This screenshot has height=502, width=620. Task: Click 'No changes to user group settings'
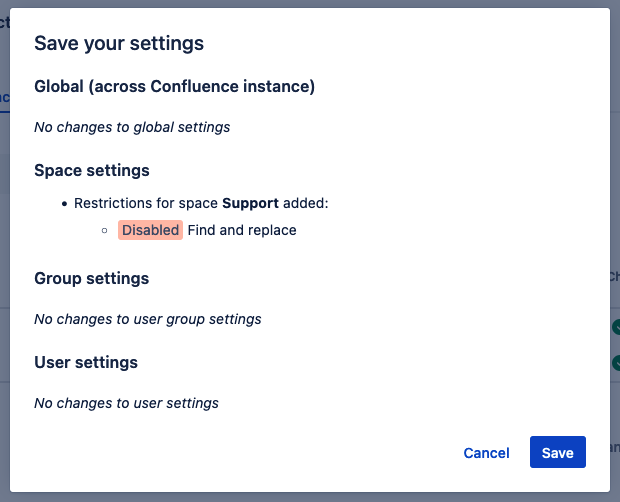point(147,319)
